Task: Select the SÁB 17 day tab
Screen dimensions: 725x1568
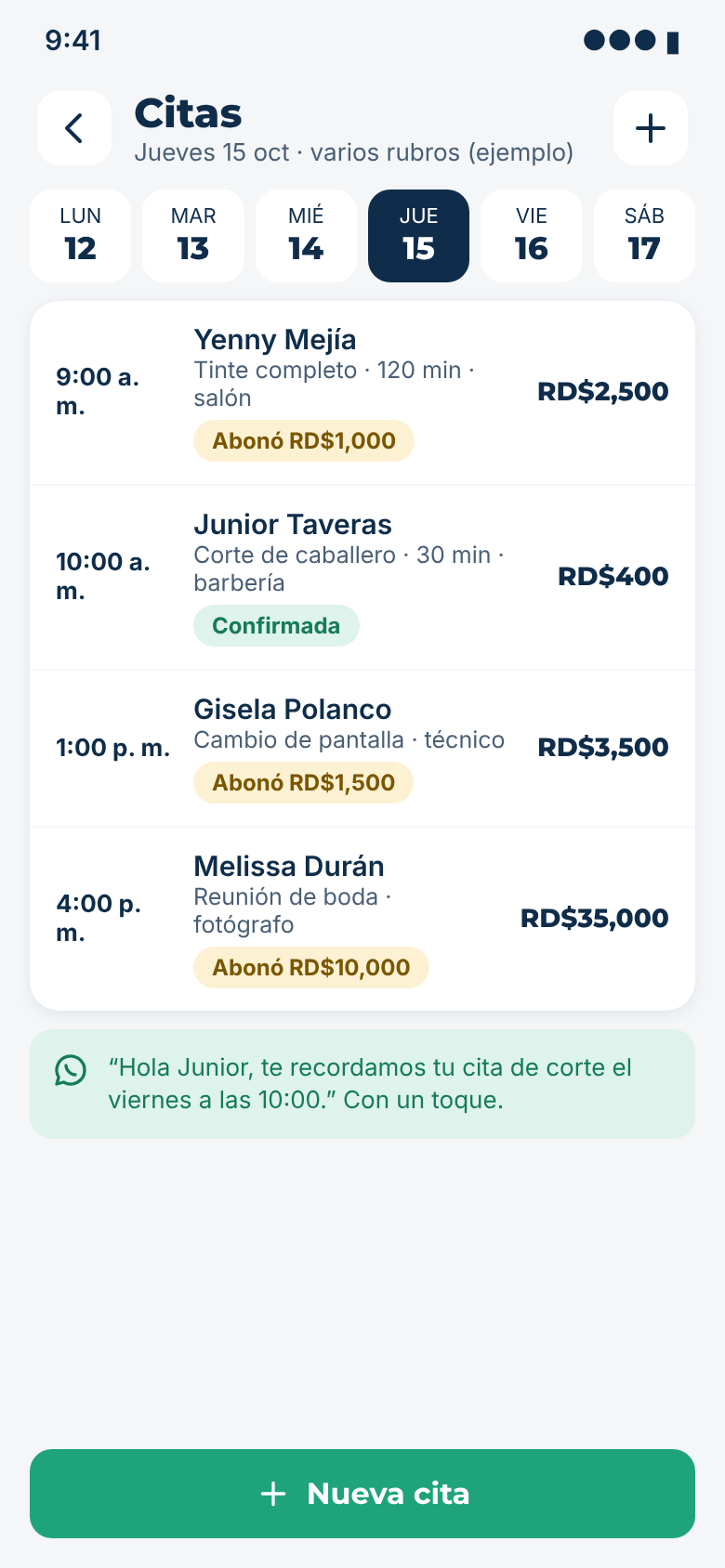Action: (644, 236)
